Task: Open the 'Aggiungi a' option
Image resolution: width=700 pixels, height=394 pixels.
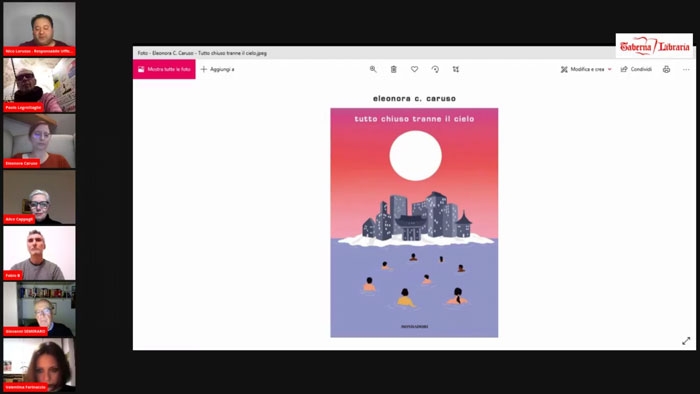Action: click(217, 69)
